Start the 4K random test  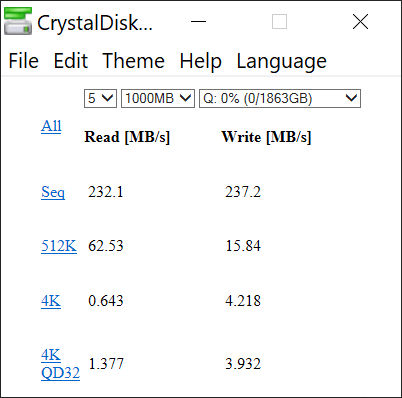pyautogui.click(x=51, y=301)
